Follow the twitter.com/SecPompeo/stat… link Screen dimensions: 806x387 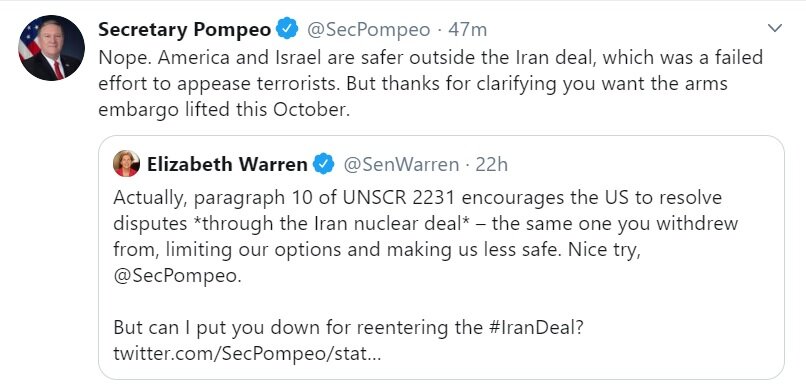click(x=247, y=354)
